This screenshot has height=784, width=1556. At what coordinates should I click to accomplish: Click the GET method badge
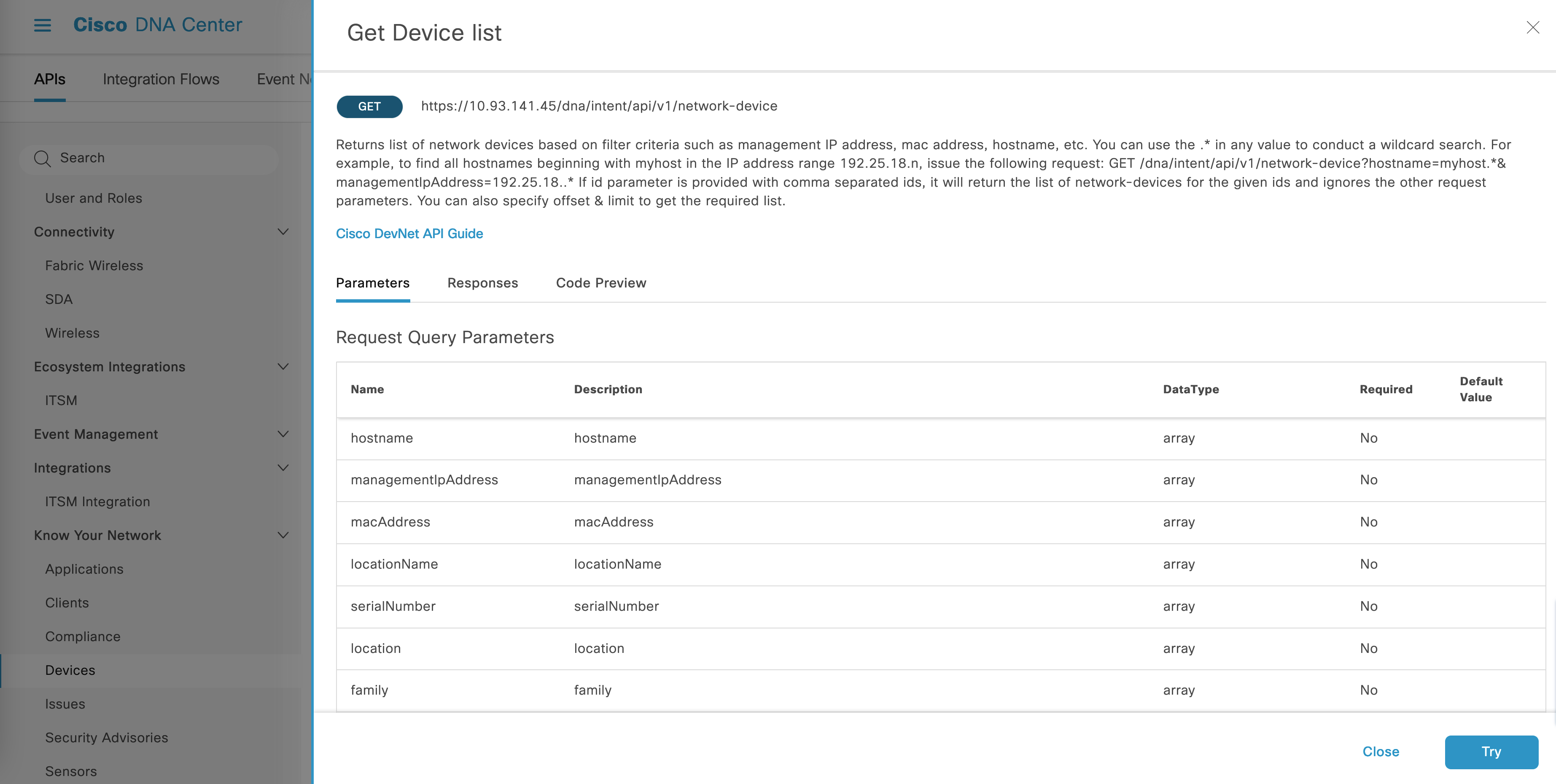369,106
